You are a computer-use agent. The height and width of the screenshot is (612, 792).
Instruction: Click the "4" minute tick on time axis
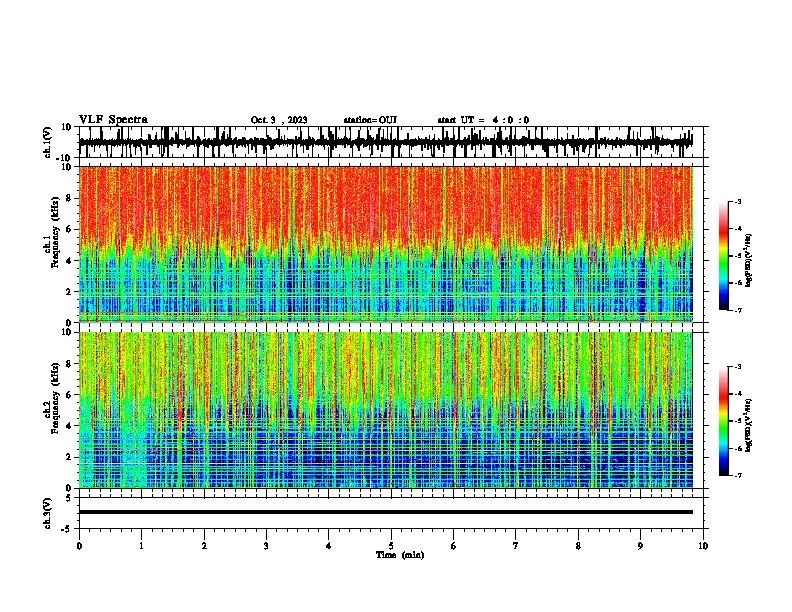[x=329, y=546]
